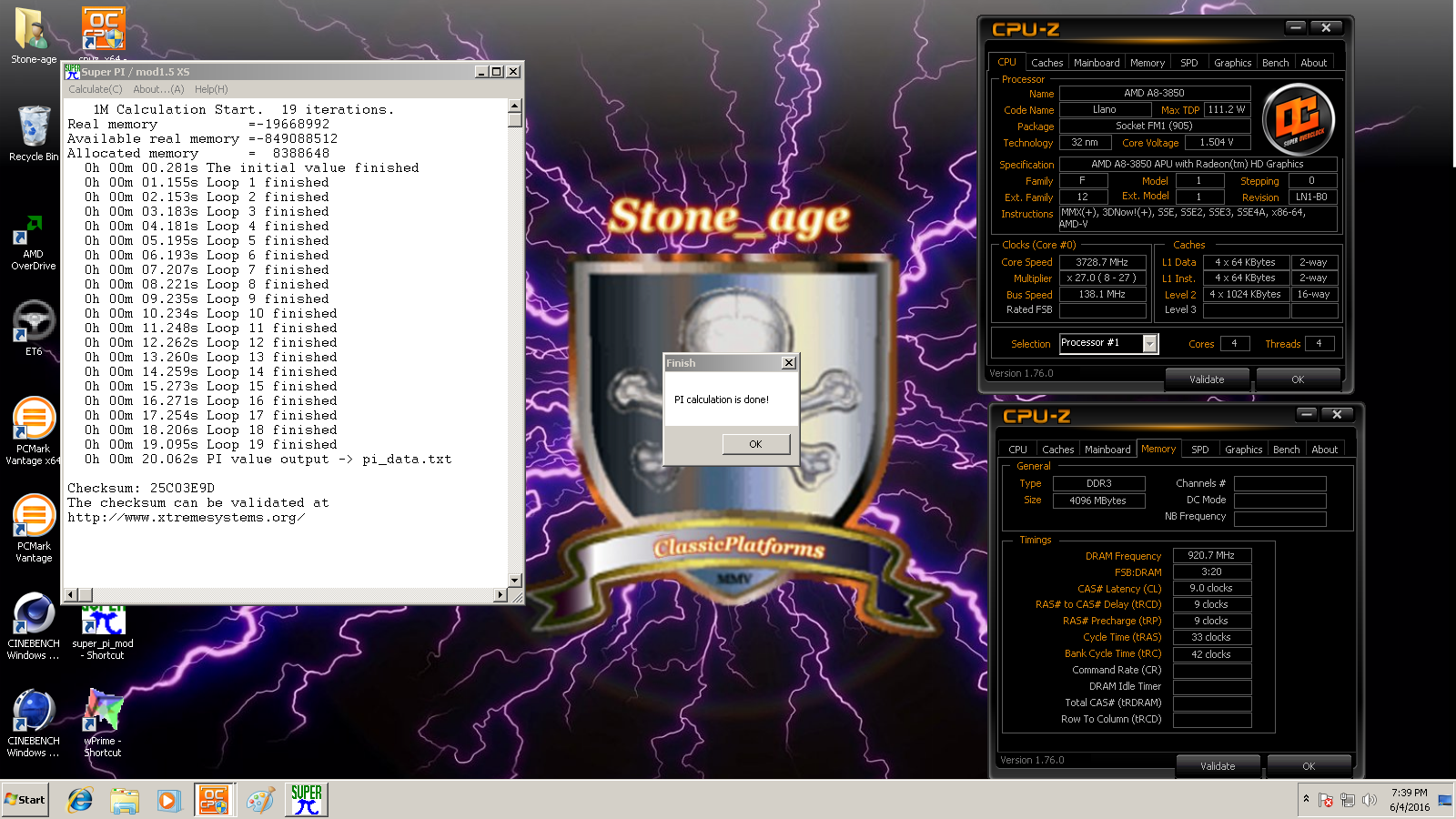
Task: Open Calculate(C) menu in Super PI
Action: [x=96, y=89]
